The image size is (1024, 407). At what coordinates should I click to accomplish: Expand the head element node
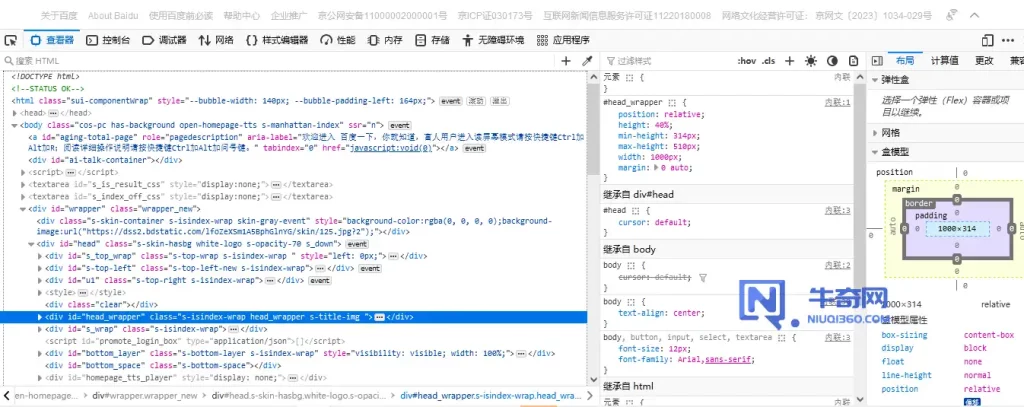point(15,113)
